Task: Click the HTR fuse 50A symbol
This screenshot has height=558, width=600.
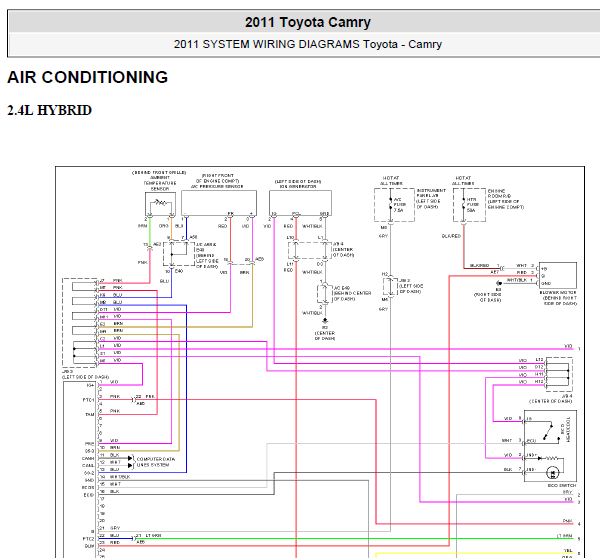Action: click(x=463, y=205)
